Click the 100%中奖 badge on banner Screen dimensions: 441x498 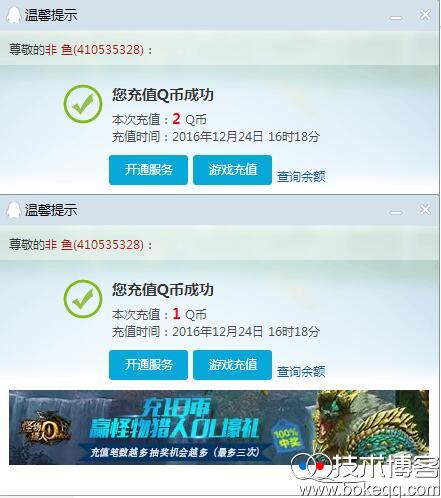pos(287,439)
